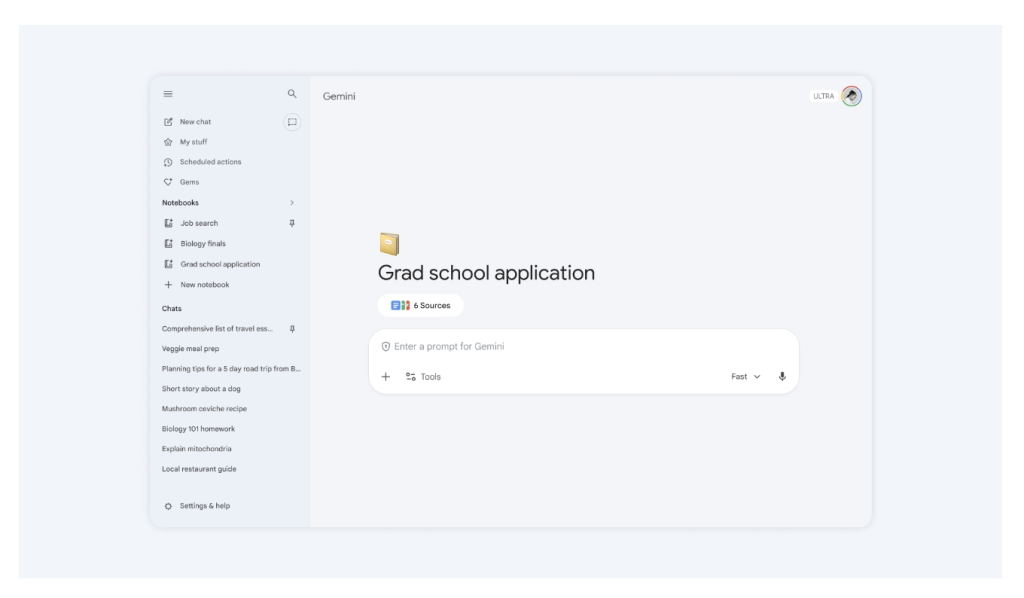Image resolution: width=1024 pixels, height=598 pixels.
Task: Toggle the pin on Job search notebook
Action: (292, 223)
